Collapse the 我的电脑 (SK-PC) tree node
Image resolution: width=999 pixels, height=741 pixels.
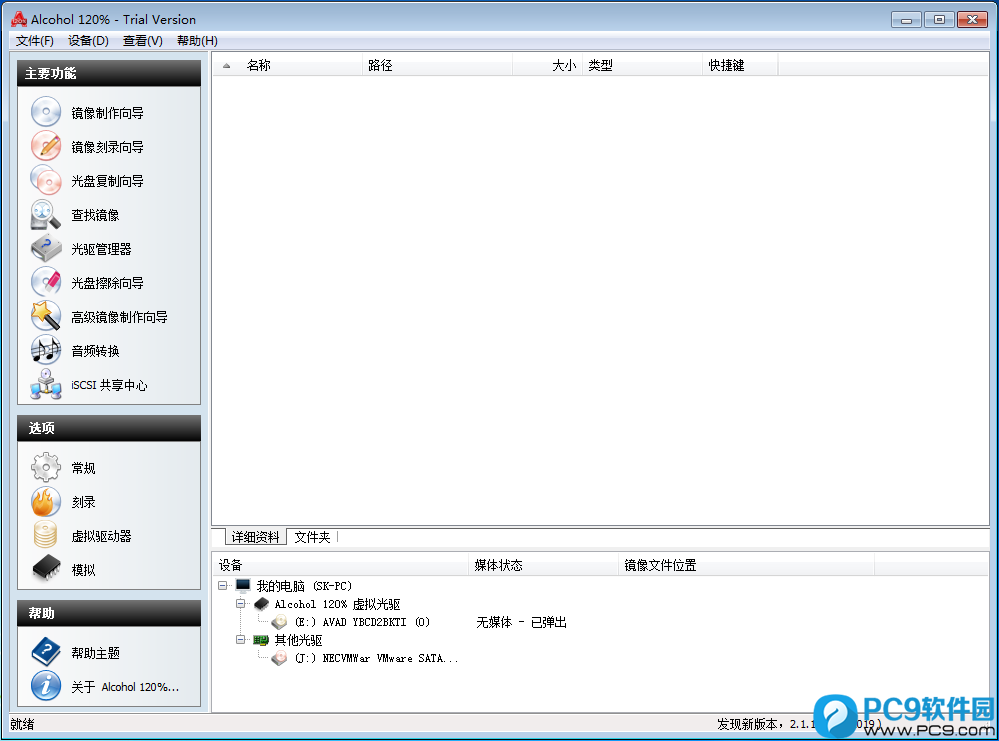222,585
